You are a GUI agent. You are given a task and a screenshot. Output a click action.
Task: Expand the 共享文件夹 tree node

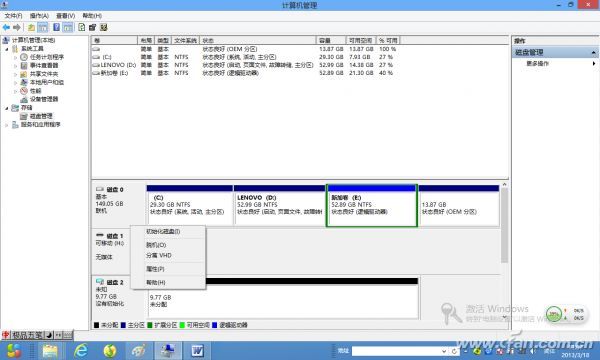(16, 74)
